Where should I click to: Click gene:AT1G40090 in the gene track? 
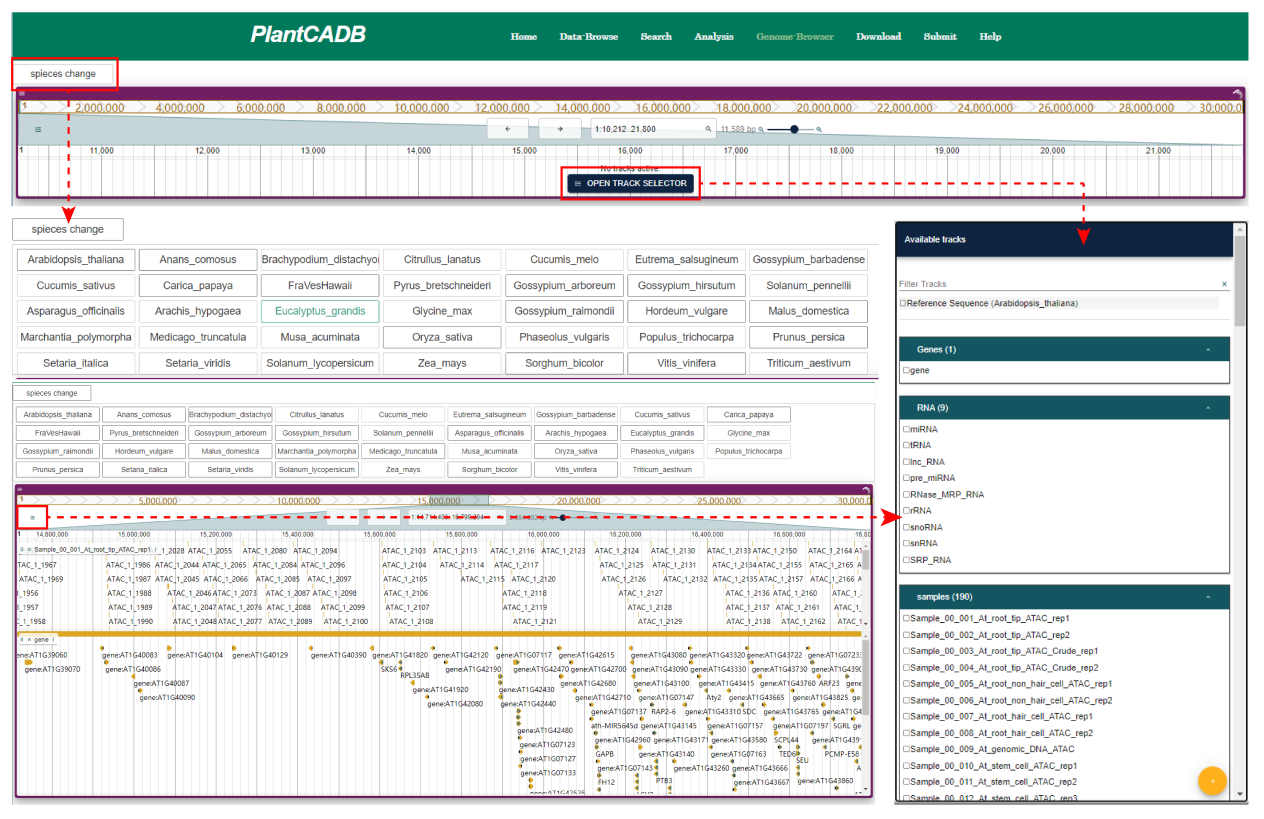click(167, 698)
